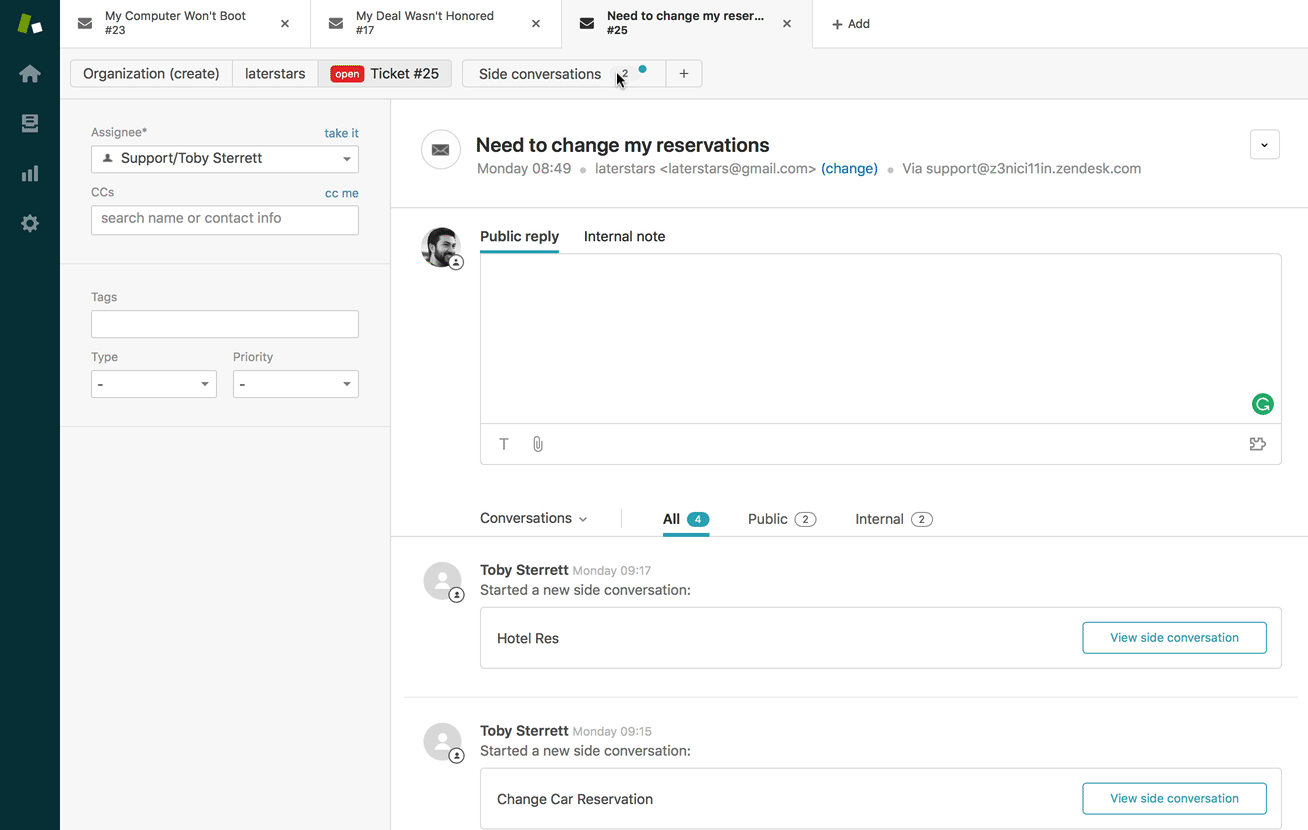The image size is (1308, 830).
Task: View the Hotel Res side conversation
Action: 1174,638
